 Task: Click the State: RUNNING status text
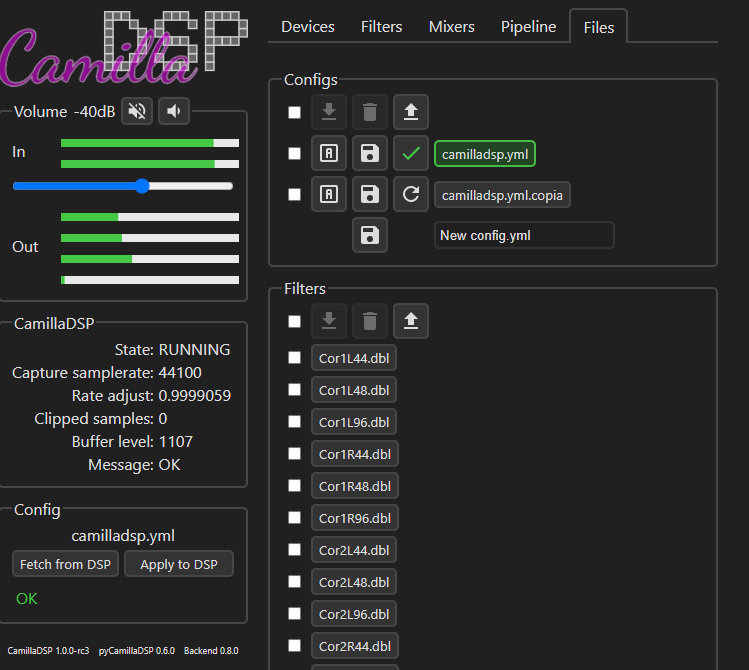tap(172, 350)
